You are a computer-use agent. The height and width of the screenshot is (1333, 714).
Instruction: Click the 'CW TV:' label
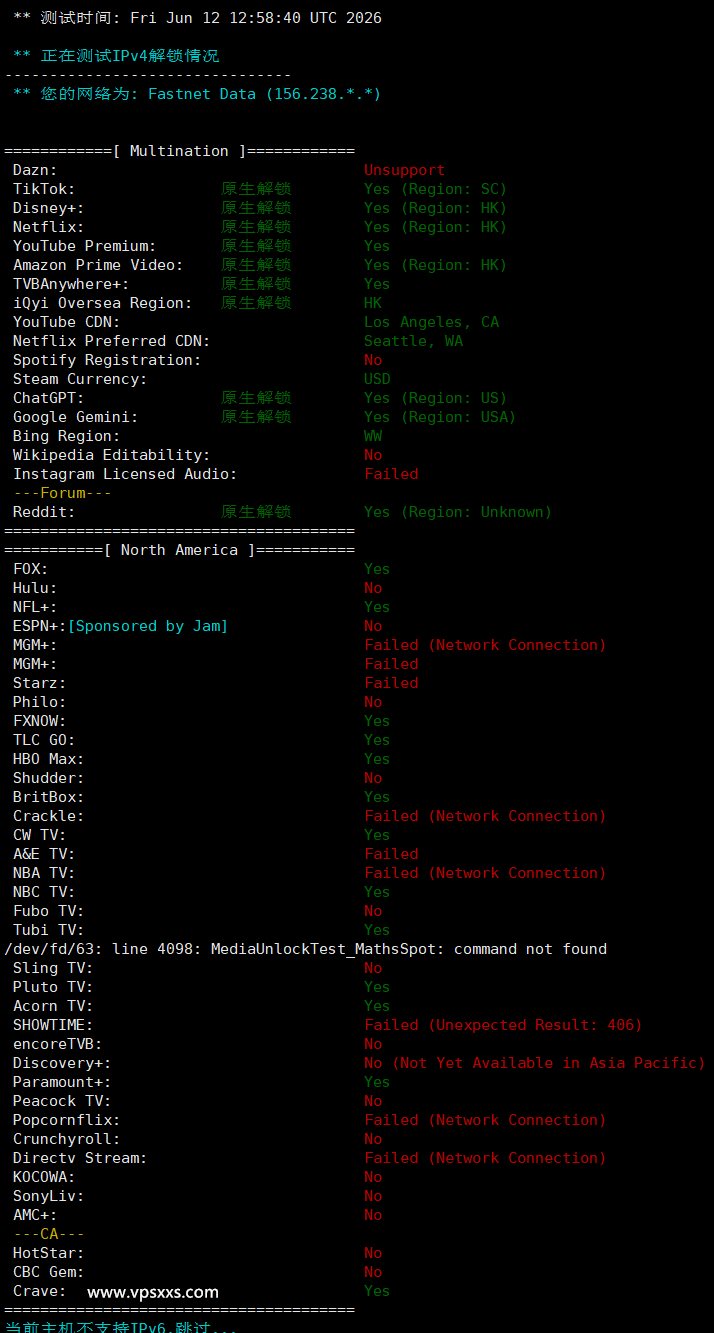pos(39,835)
